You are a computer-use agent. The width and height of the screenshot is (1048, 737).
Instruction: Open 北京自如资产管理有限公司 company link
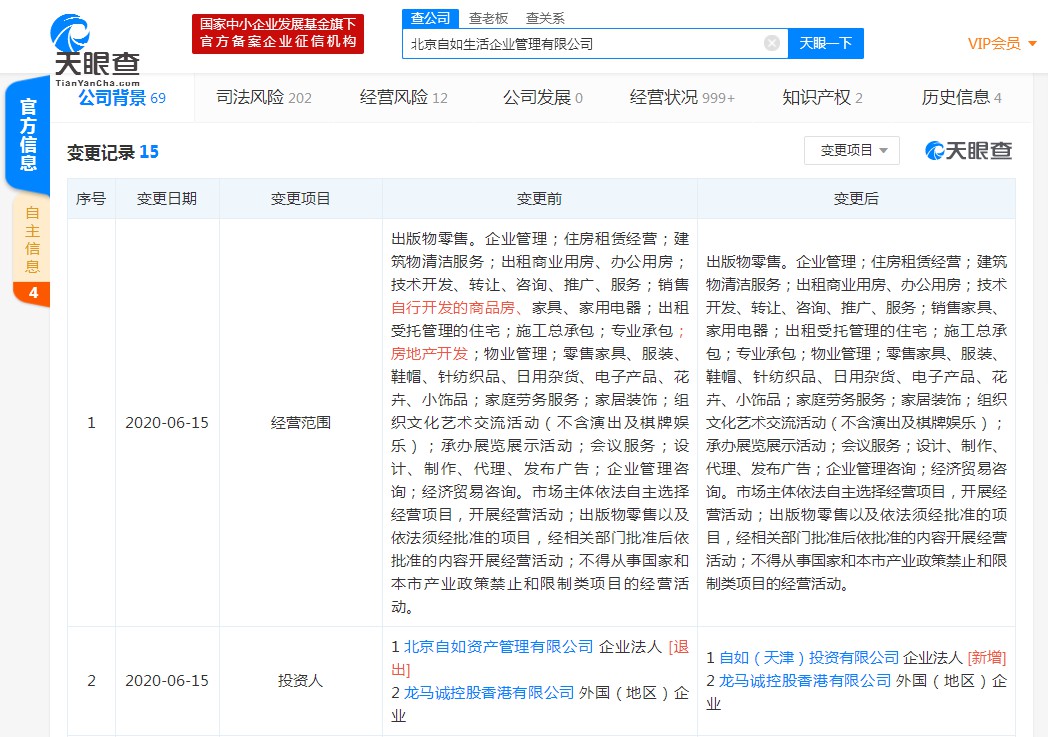click(499, 646)
